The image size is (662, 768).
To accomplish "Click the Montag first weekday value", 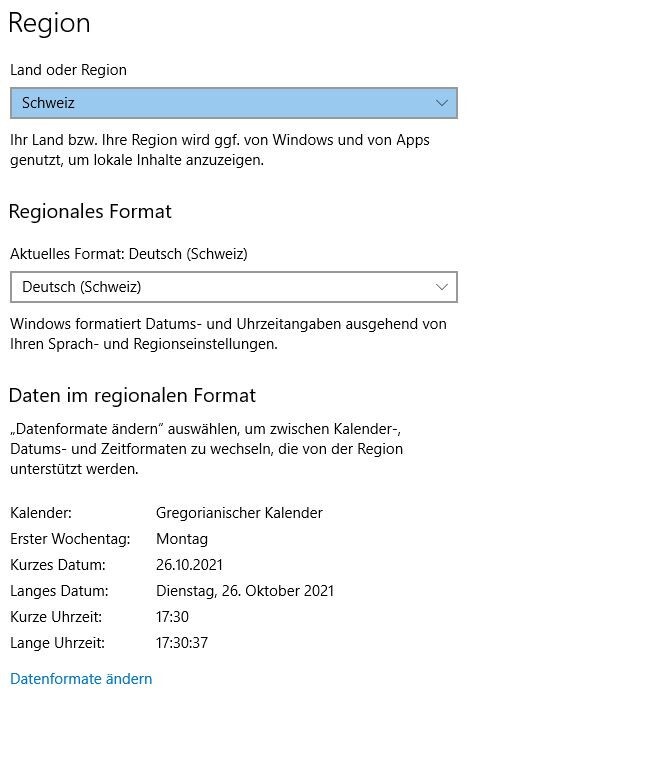I will tap(182, 539).
